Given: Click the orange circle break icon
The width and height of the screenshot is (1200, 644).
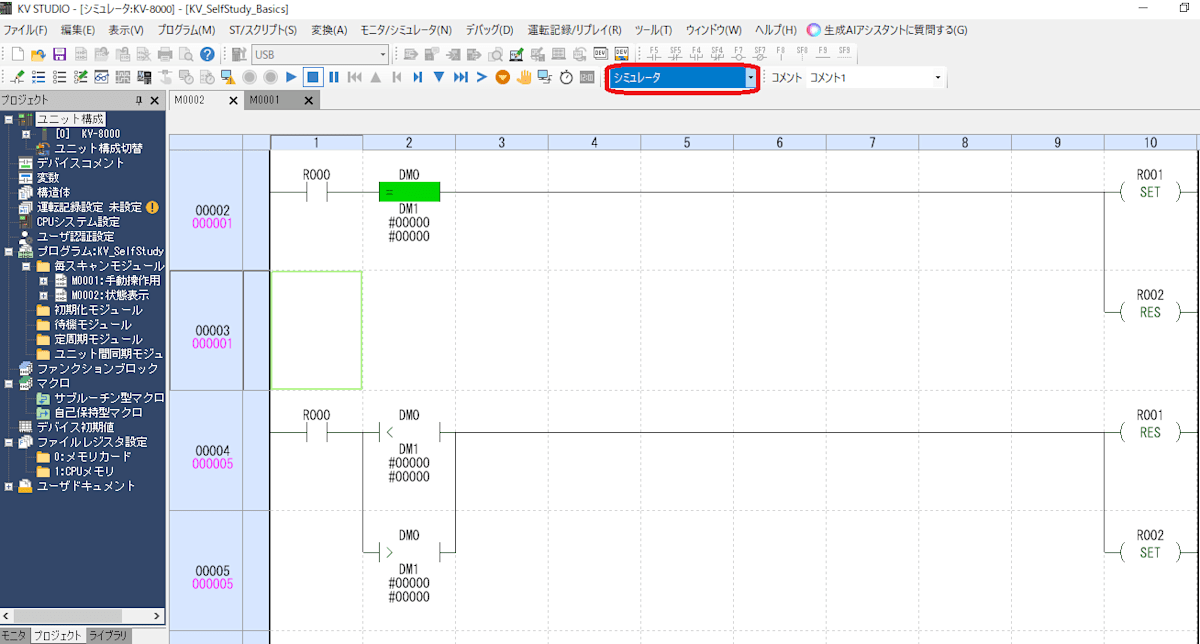Looking at the screenshot, I should (503, 77).
